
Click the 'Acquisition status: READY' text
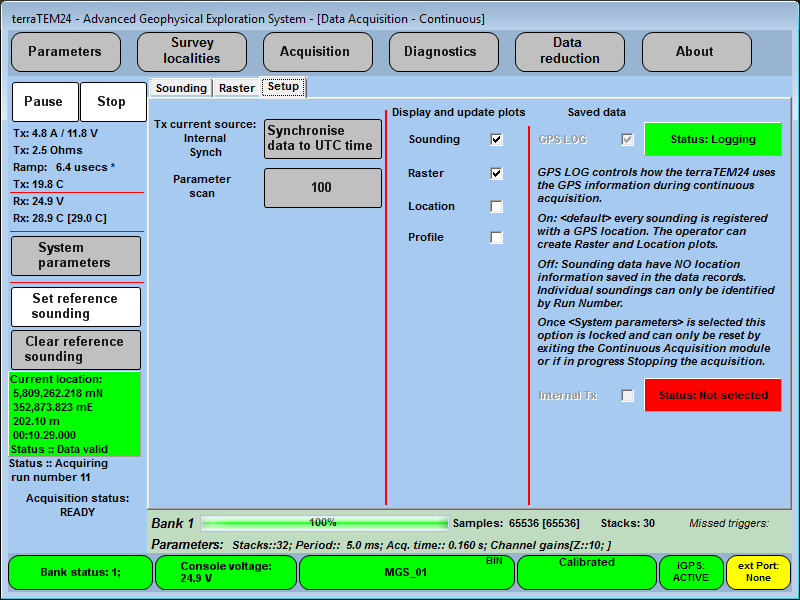(x=78, y=505)
